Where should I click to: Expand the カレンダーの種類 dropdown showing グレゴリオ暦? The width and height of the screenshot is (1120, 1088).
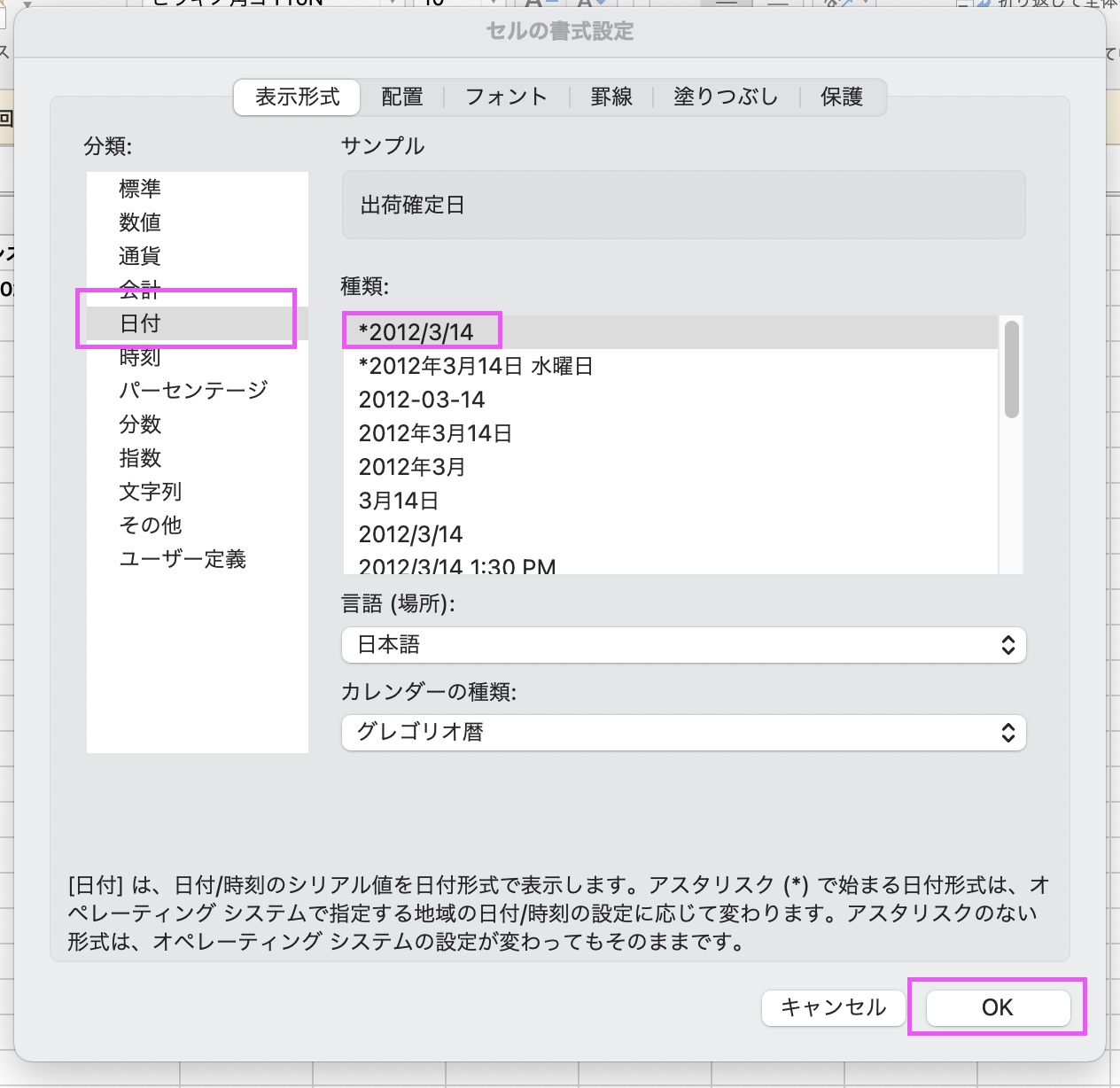click(x=683, y=733)
